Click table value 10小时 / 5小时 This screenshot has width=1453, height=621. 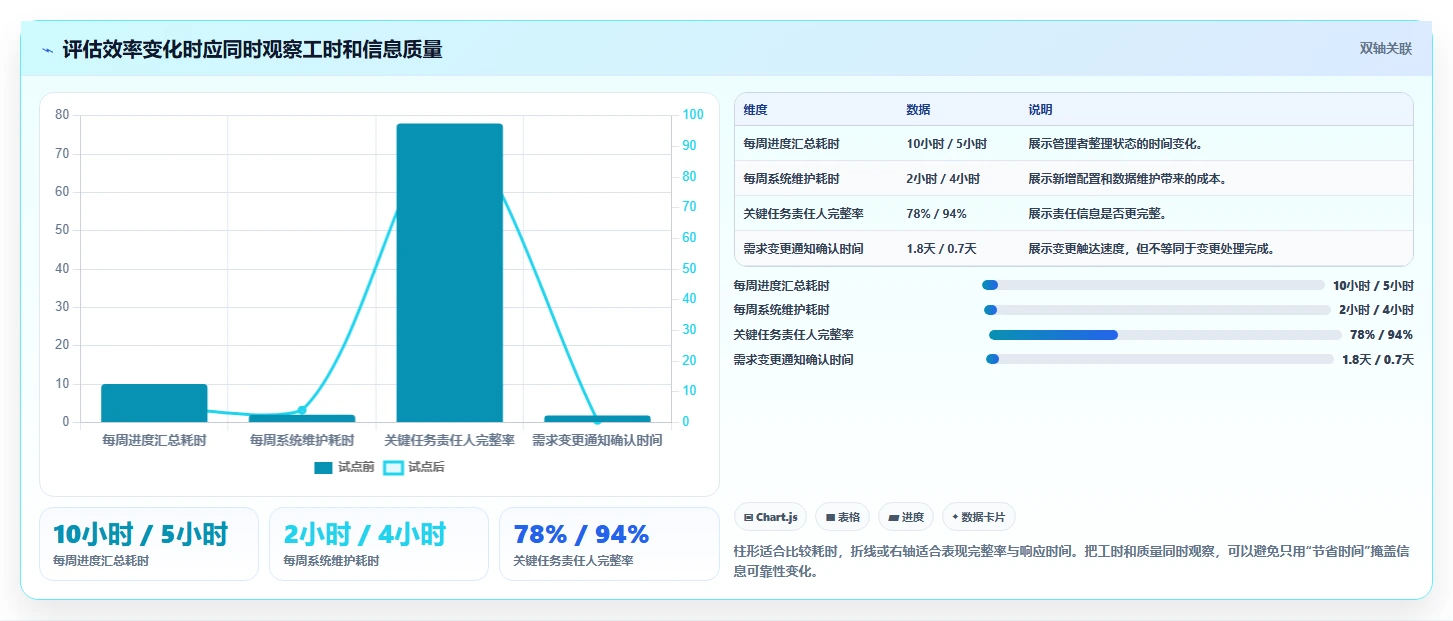coord(946,144)
